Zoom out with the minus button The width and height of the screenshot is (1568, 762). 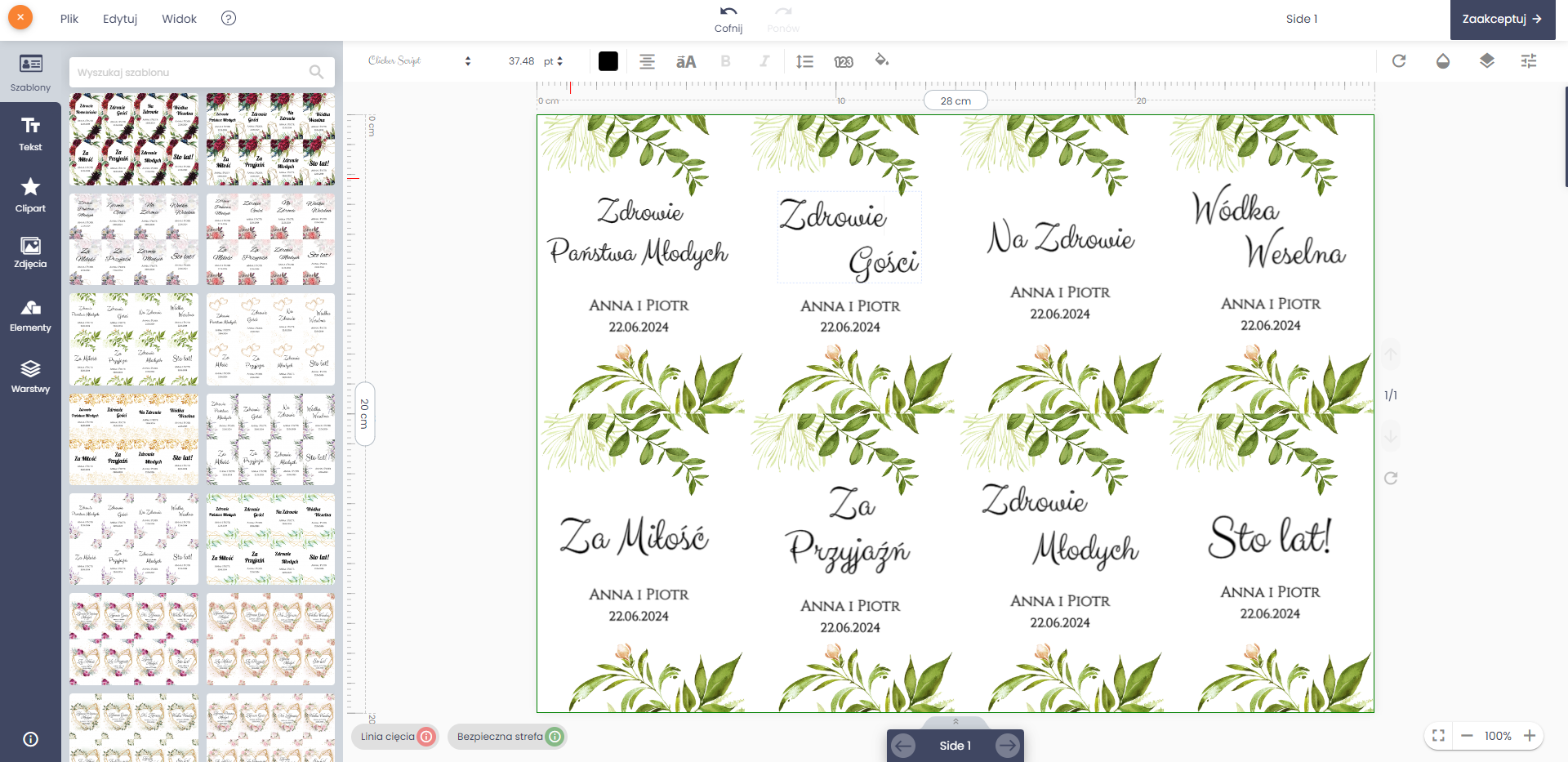(1467, 736)
